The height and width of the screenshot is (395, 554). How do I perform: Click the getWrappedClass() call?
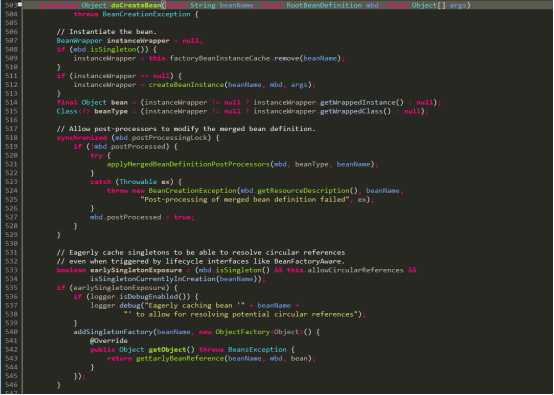[x=355, y=111]
